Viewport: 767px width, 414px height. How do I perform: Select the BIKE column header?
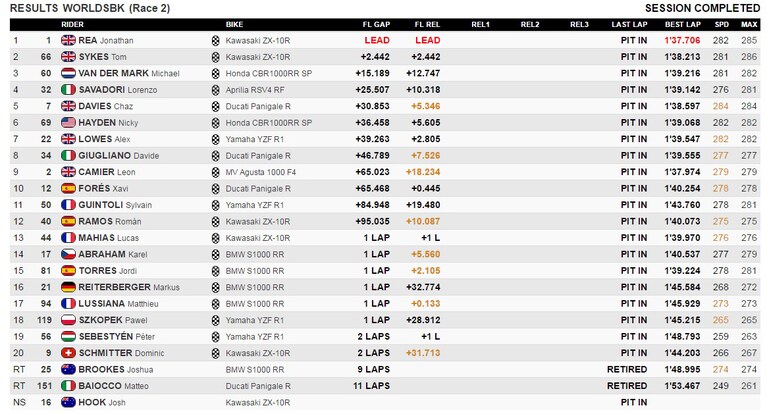[x=234, y=24]
